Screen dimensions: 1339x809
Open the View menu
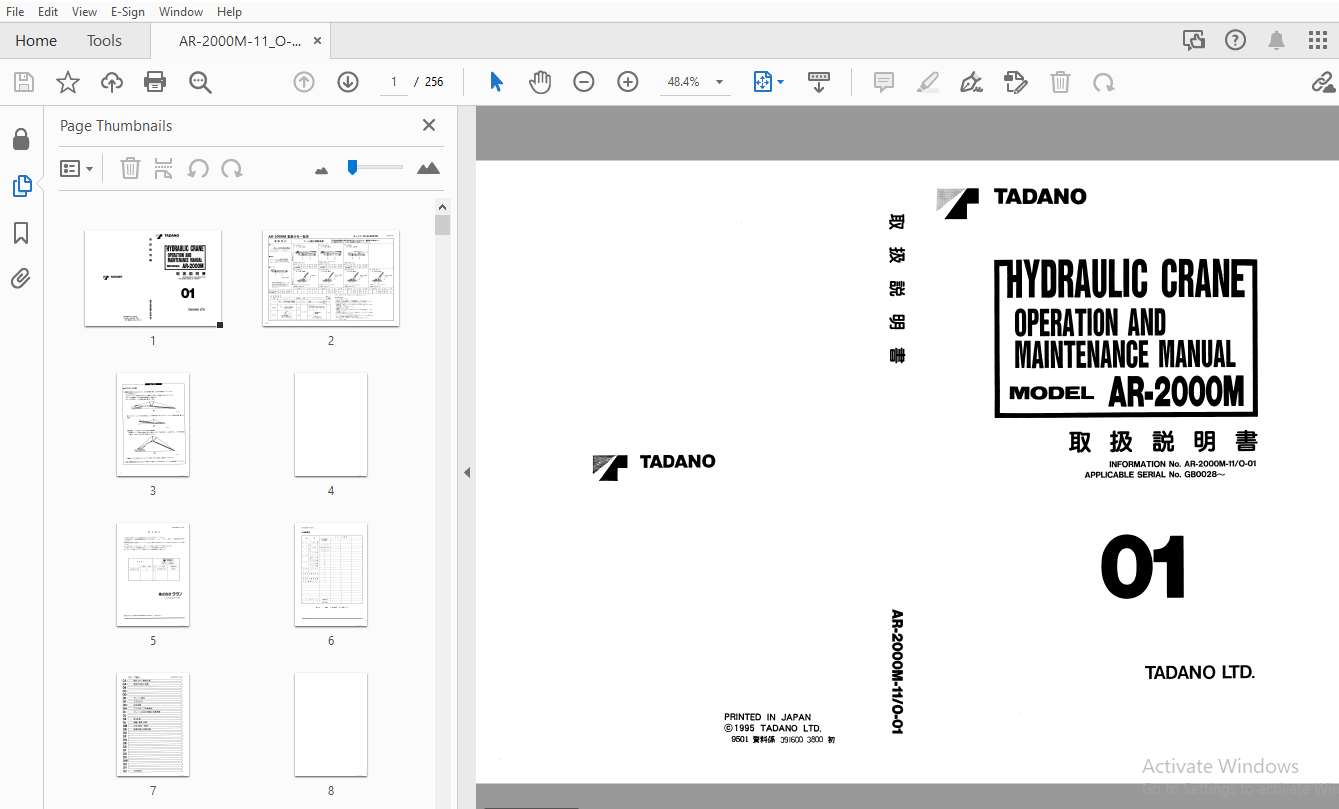pos(85,11)
